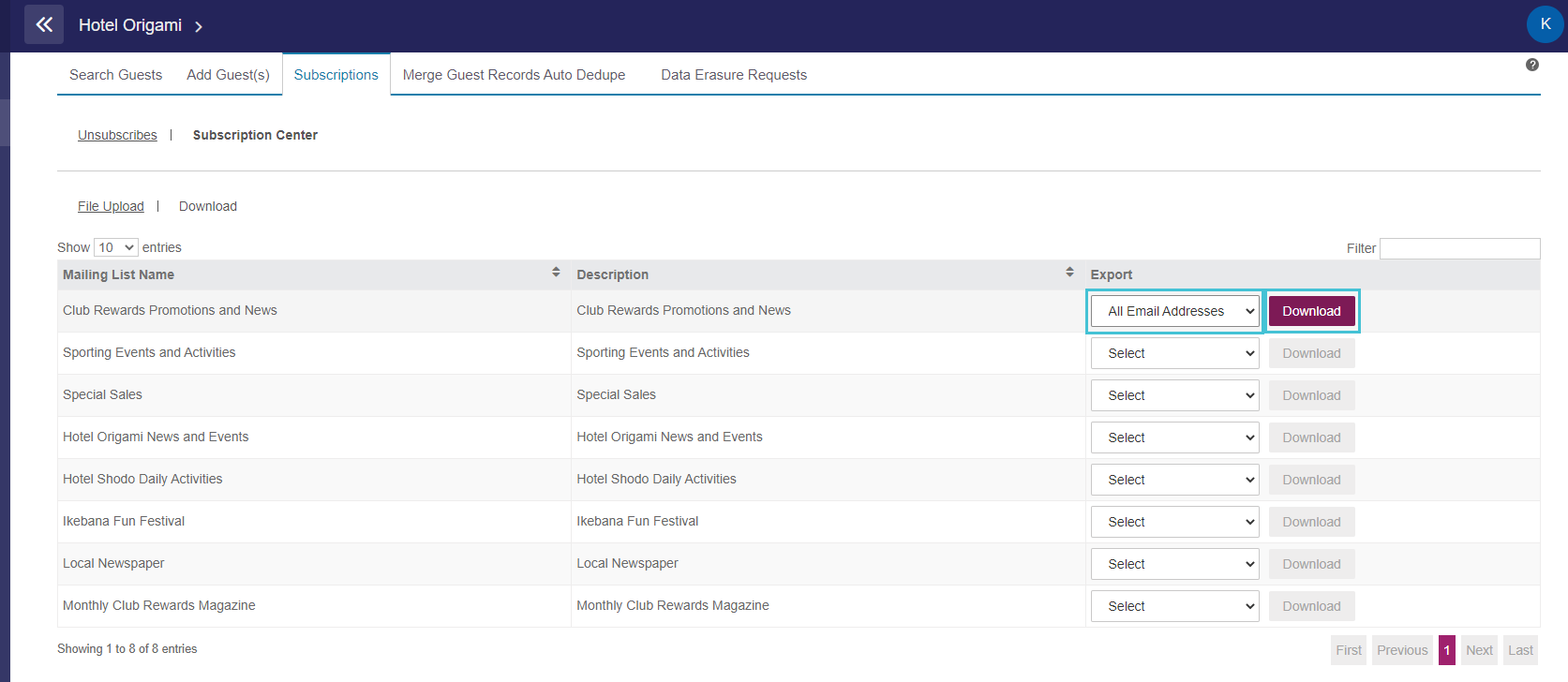Open the Show entries count dropdown
This screenshot has width=1568, height=682.
tap(116, 247)
